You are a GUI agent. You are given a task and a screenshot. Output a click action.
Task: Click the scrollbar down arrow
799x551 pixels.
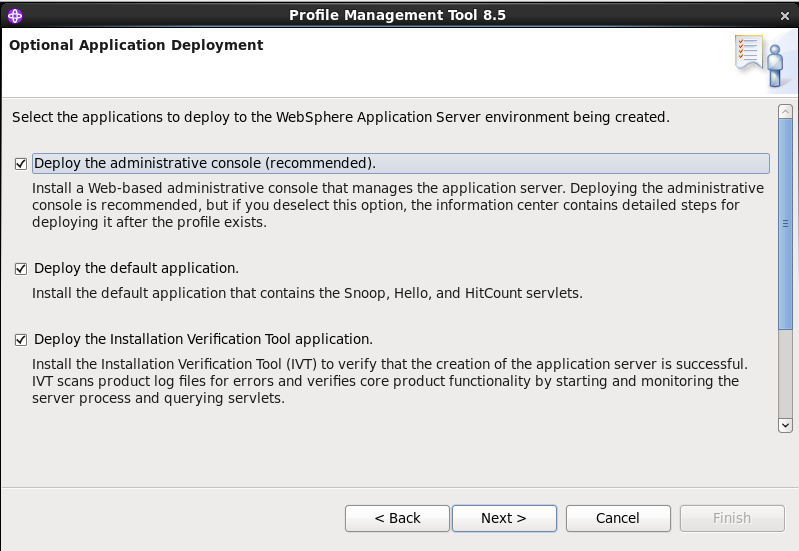pyautogui.click(x=785, y=425)
